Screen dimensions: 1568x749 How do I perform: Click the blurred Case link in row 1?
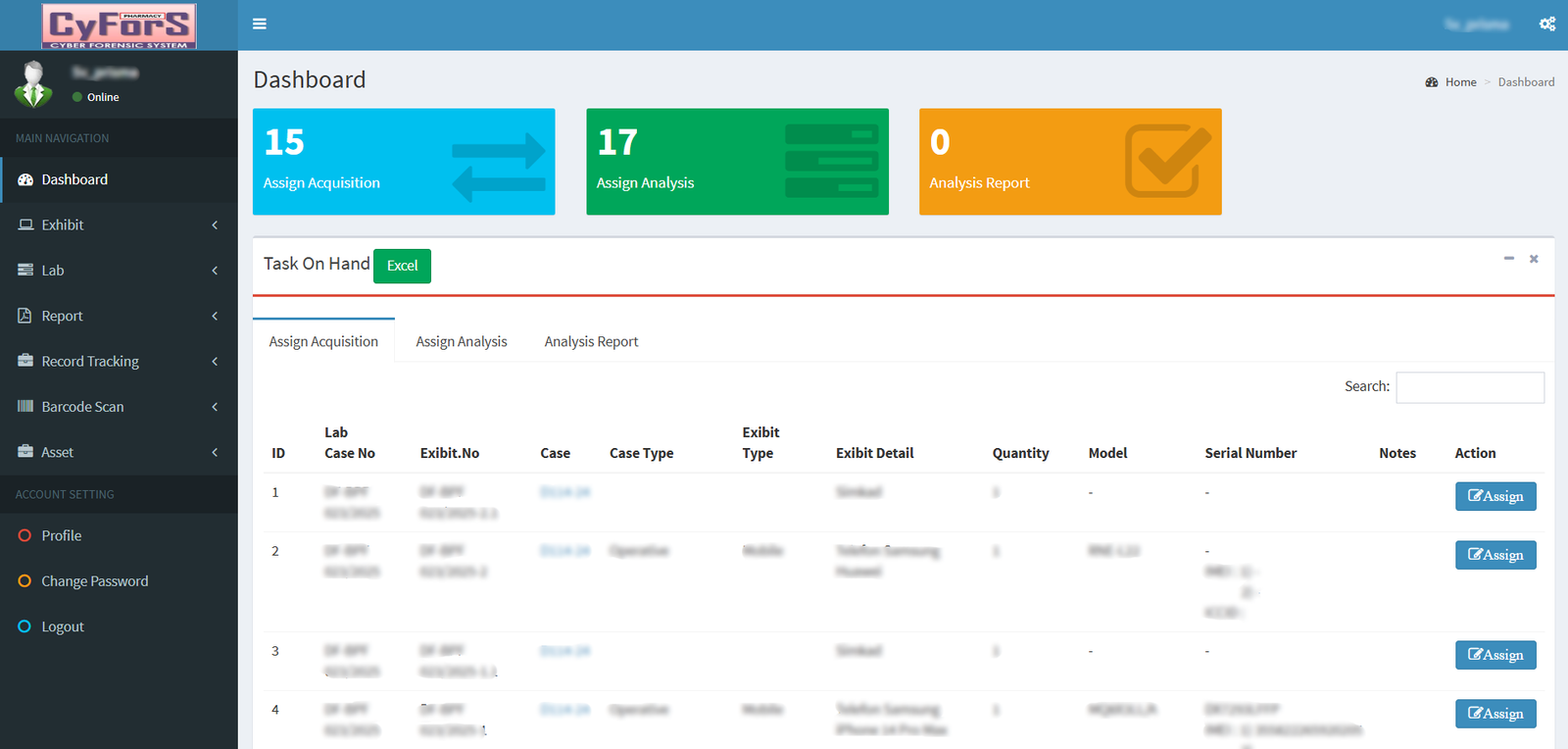click(x=565, y=492)
